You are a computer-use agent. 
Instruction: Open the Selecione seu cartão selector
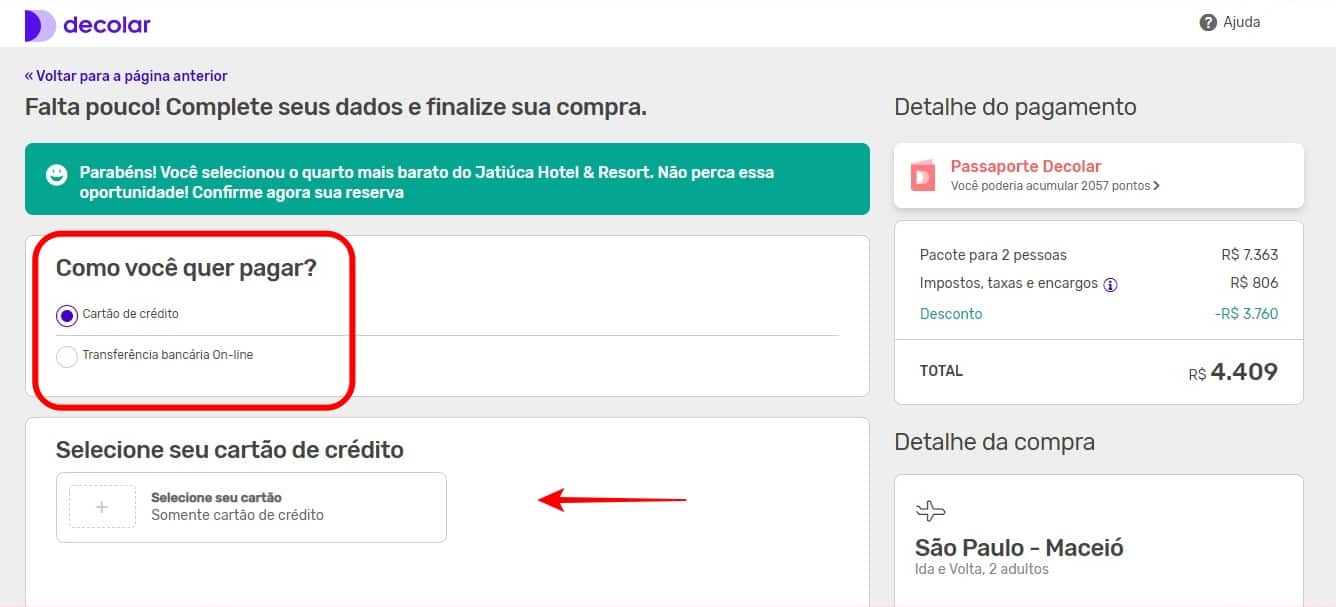(251, 507)
